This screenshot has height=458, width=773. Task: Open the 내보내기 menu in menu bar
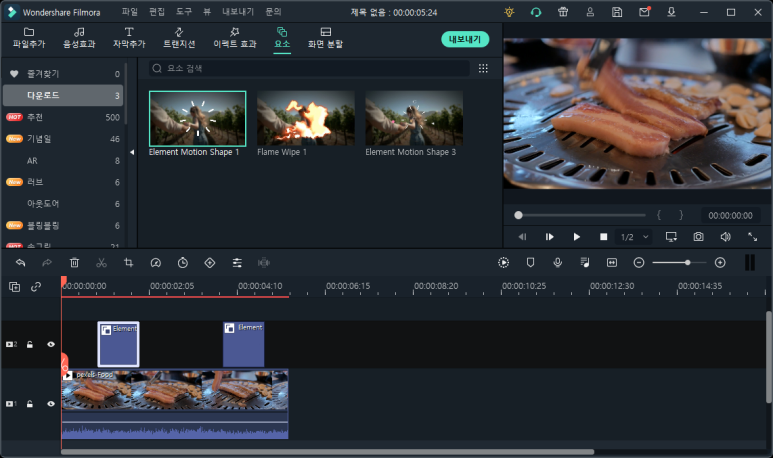click(x=238, y=12)
